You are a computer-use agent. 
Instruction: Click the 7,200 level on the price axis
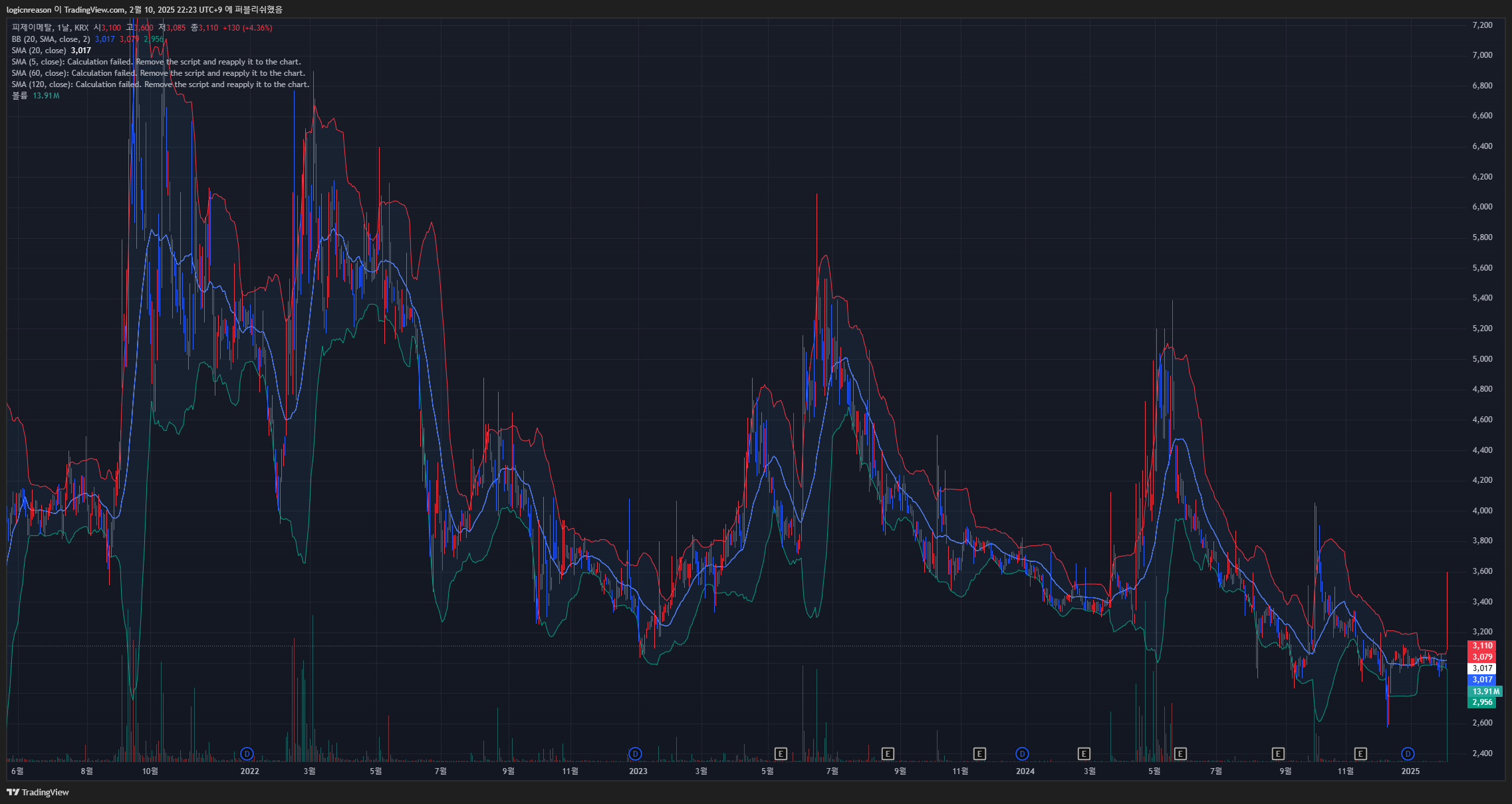pos(1482,25)
